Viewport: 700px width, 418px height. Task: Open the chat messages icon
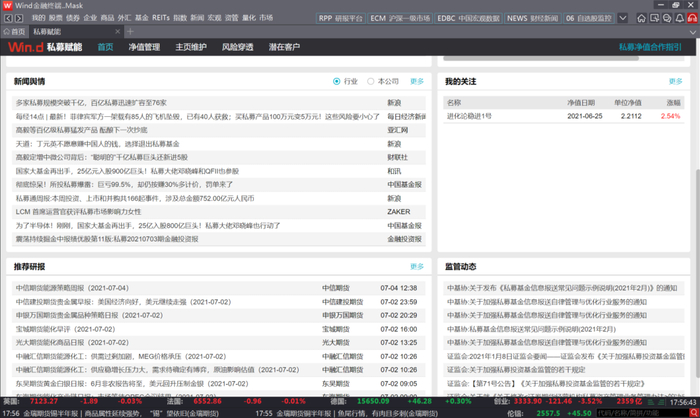pyautogui.click(x=667, y=18)
